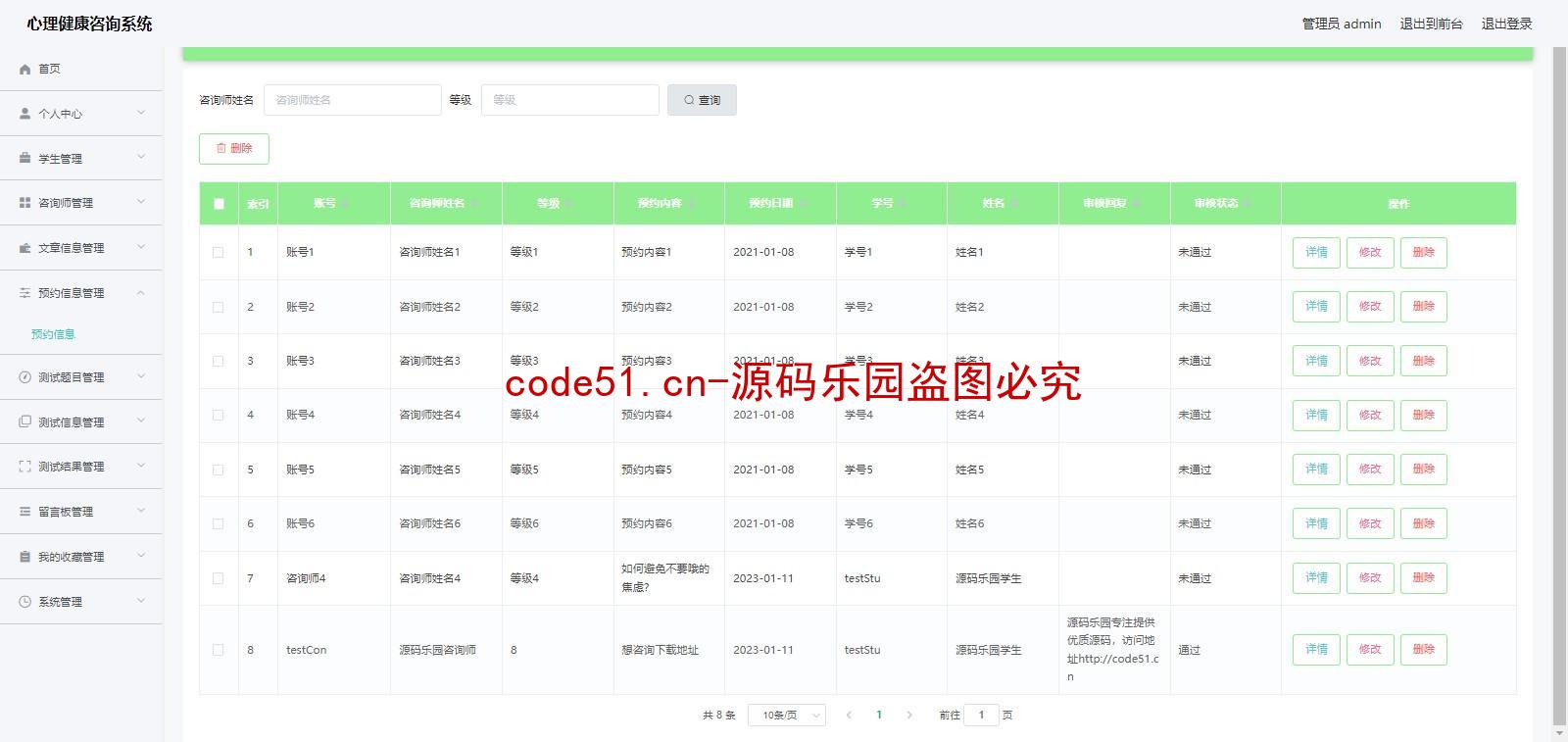Check the row for 账号5
Screen dimensions: 1568x742
click(x=219, y=470)
